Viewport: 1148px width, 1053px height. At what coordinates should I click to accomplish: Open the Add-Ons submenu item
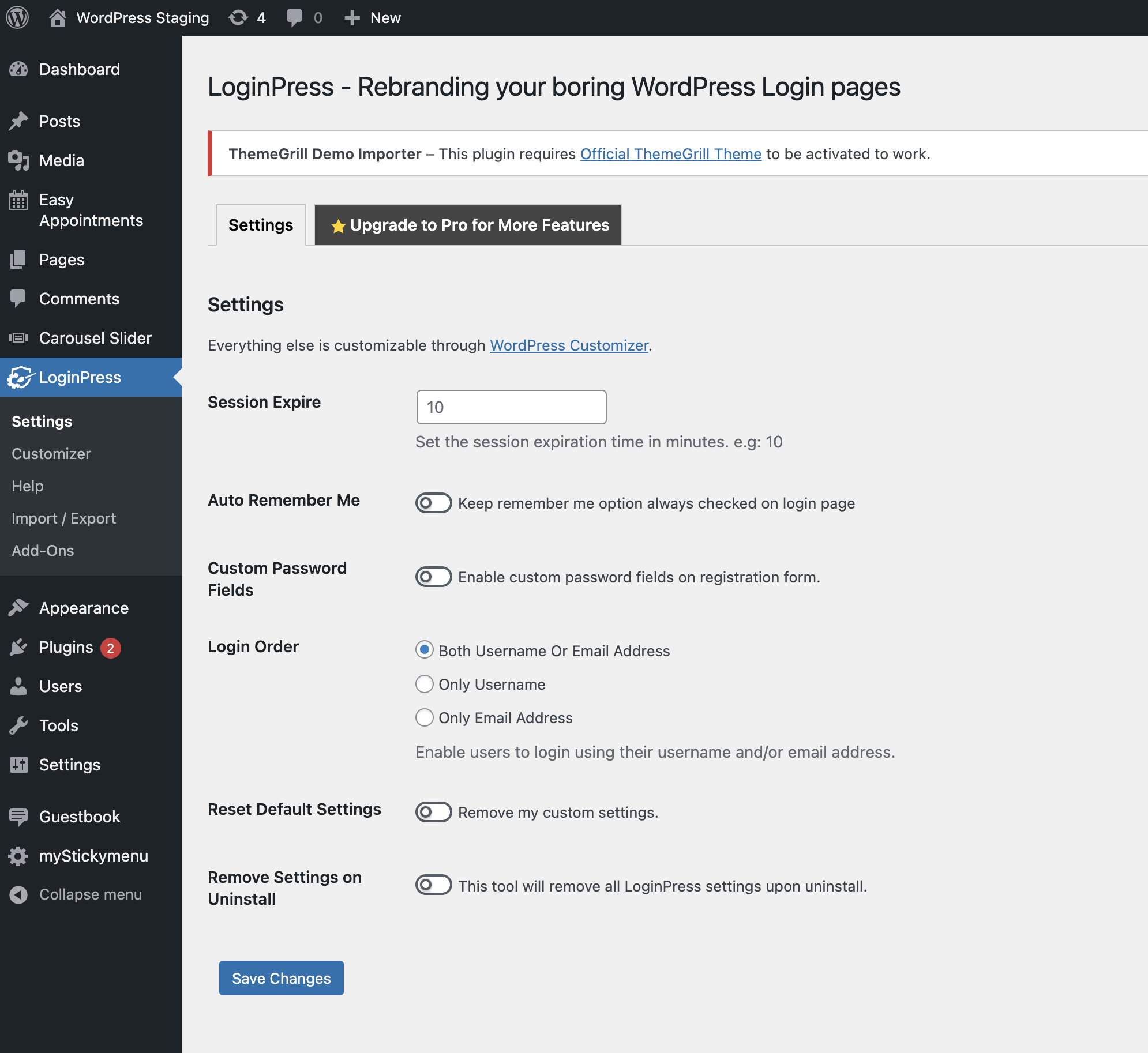point(43,551)
